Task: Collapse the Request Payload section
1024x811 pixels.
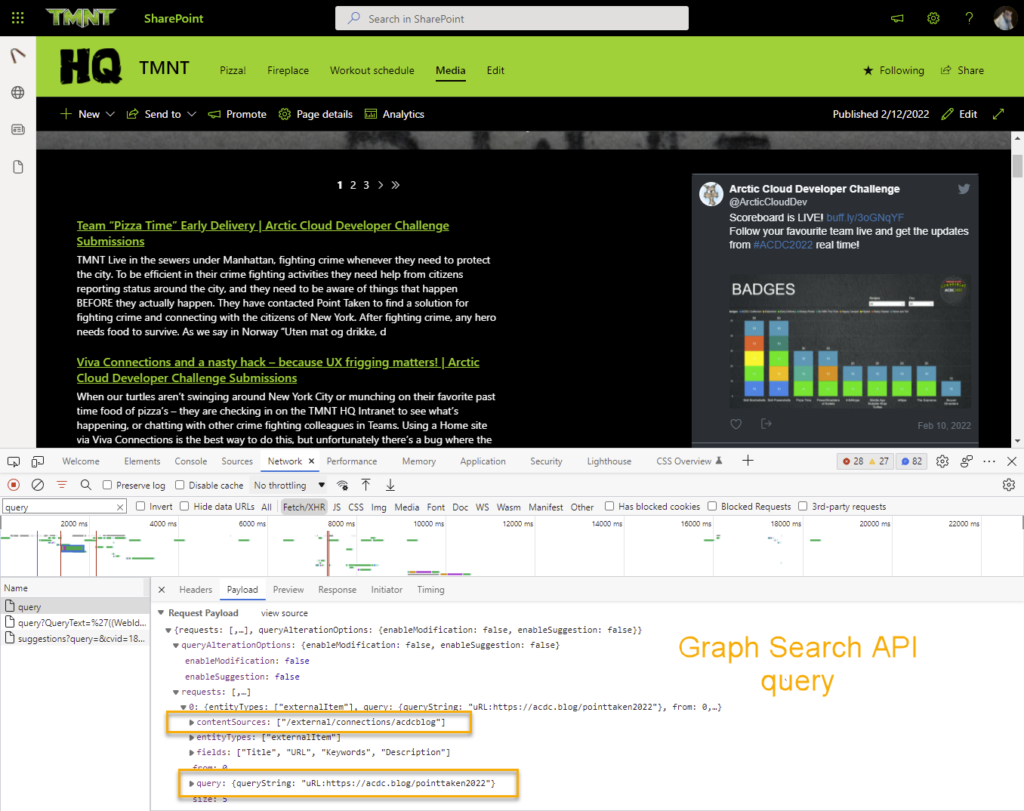Action: pos(161,613)
